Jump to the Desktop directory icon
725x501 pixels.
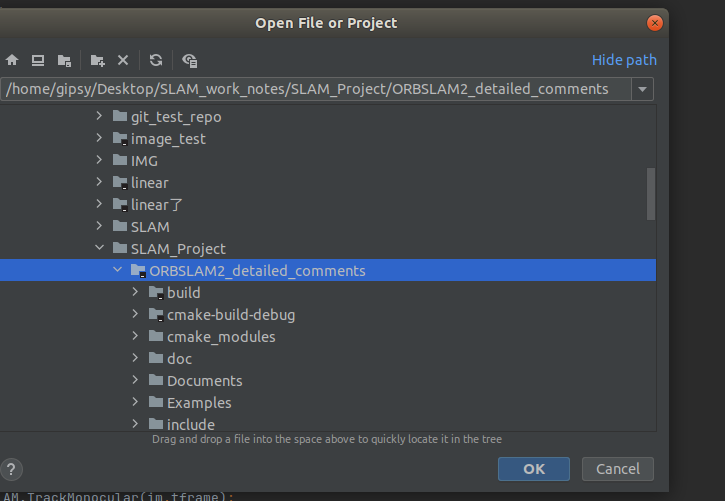(x=38, y=60)
